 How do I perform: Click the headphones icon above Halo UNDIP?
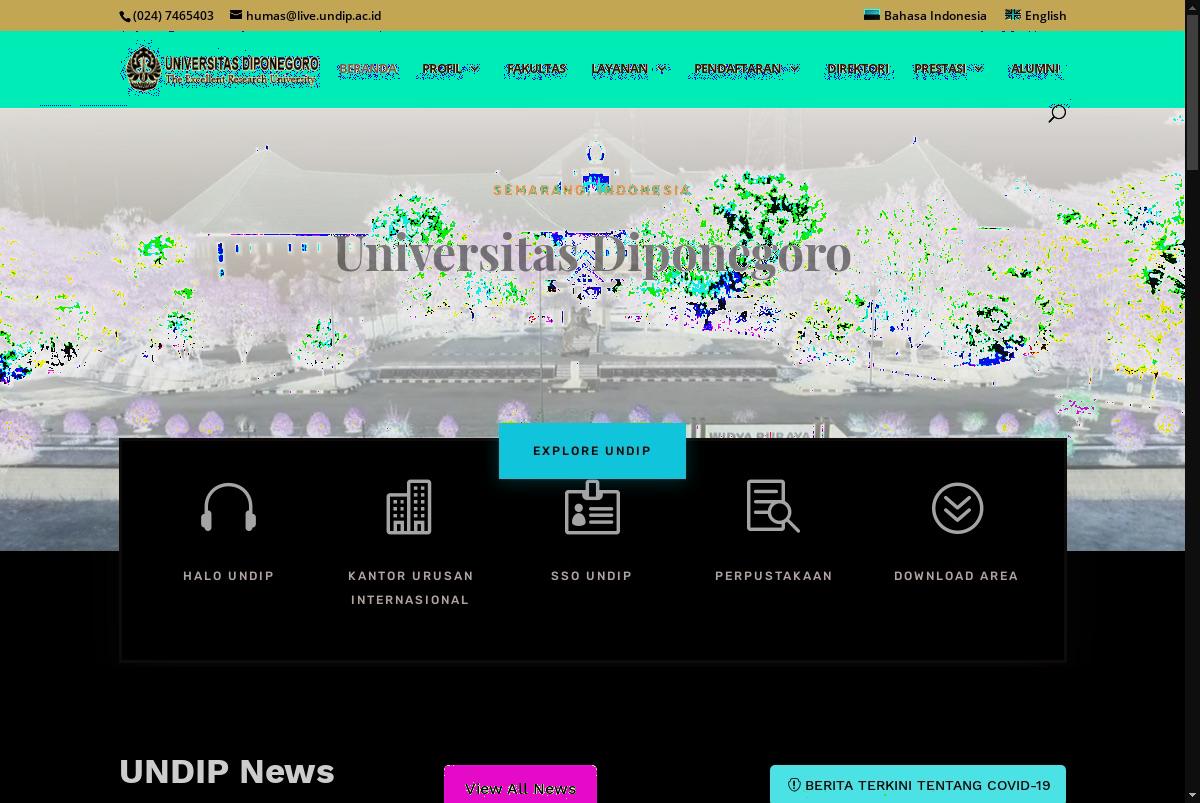tap(228, 508)
